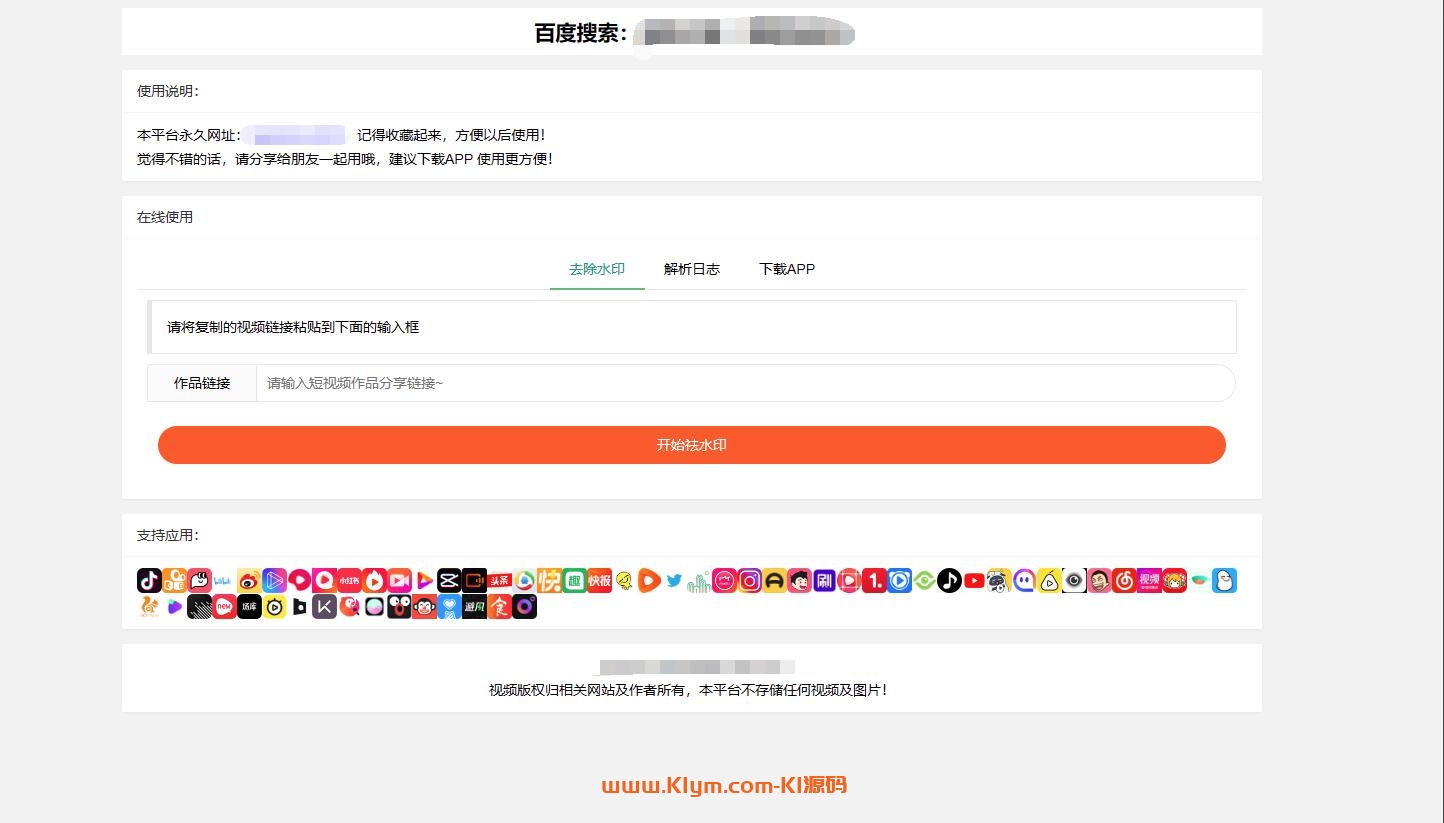The width and height of the screenshot is (1444, 823).
Task: Select the red '1.' icon
Action: [x=874, y=581]
